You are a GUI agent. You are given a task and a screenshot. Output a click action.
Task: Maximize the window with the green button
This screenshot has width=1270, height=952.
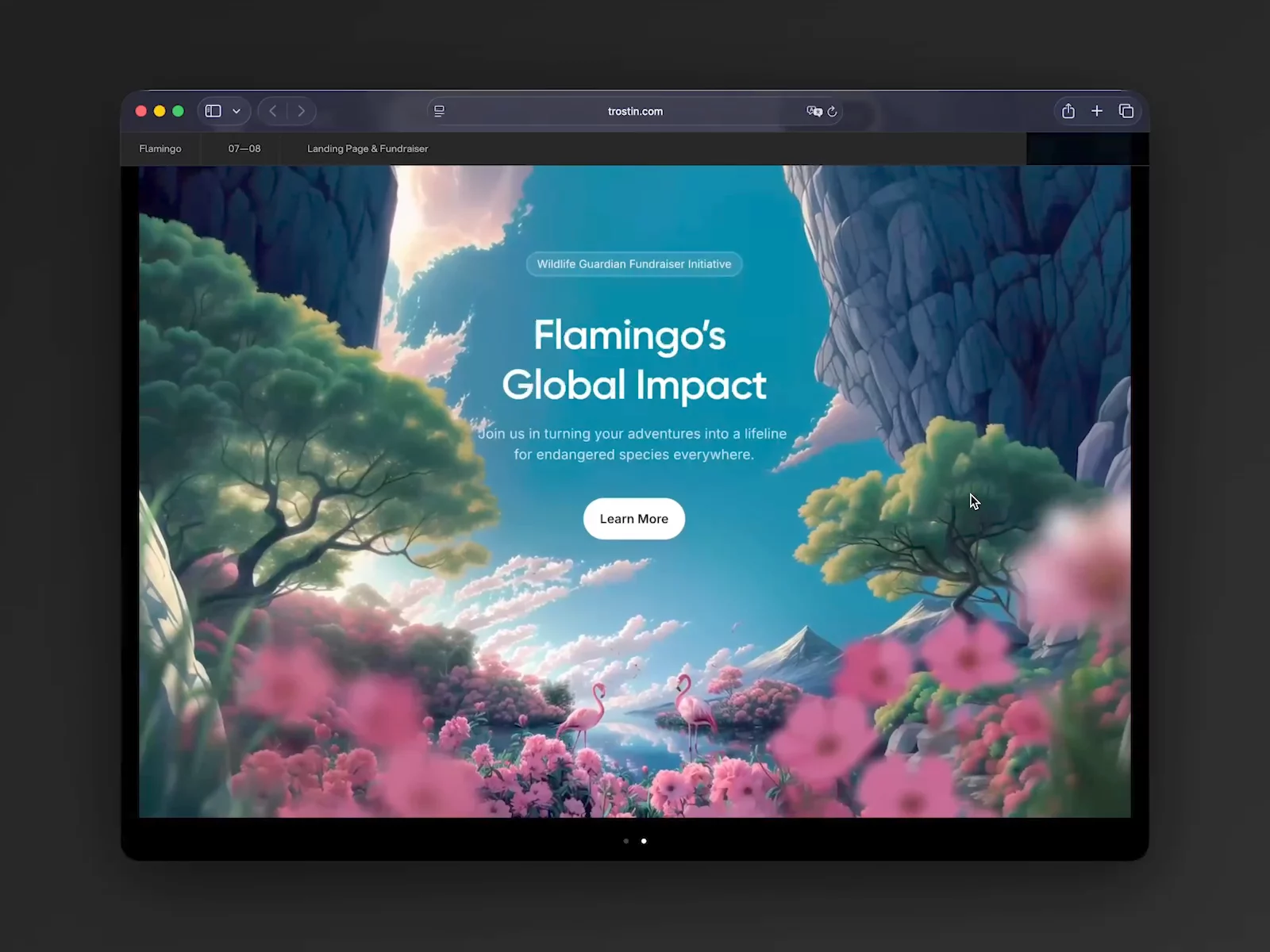coord(179,111)
